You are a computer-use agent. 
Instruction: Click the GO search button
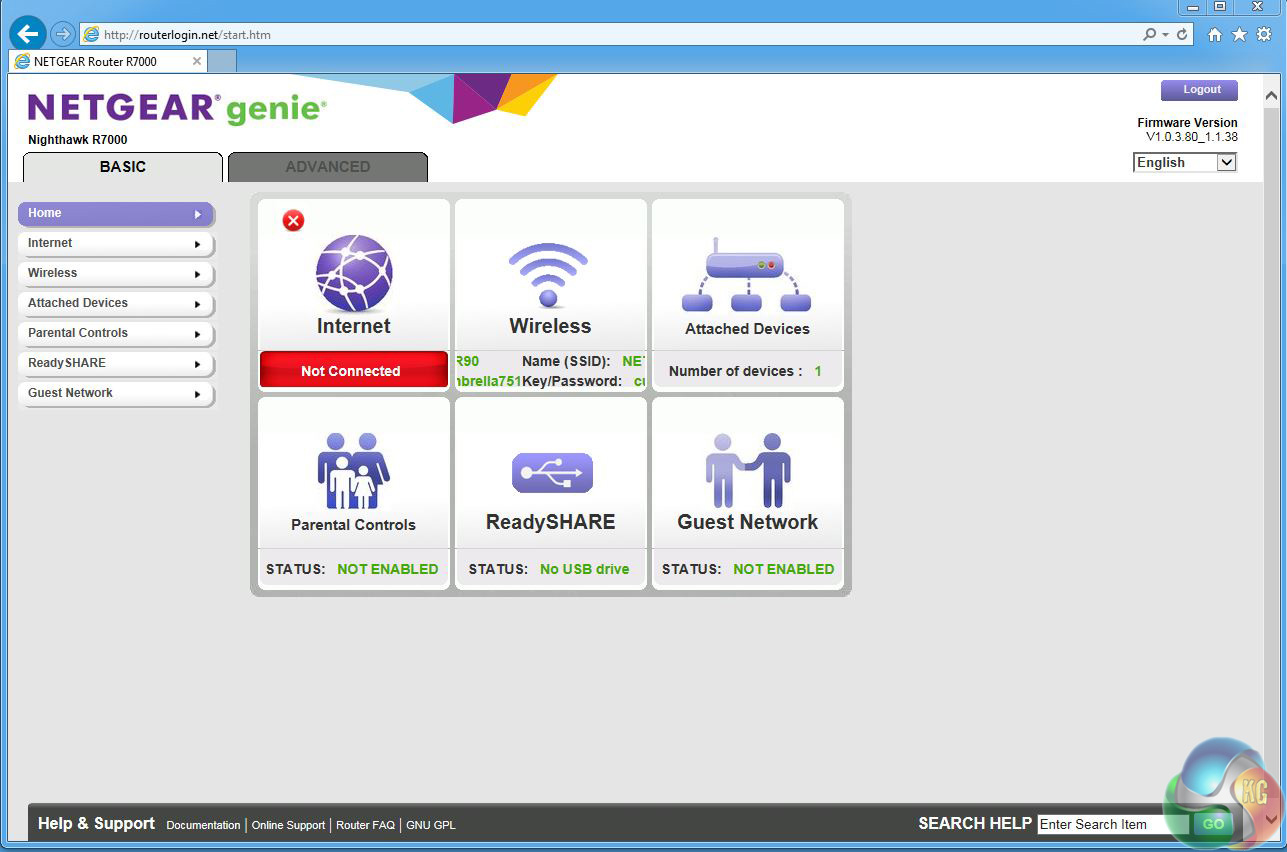[x=1214, y=824]
